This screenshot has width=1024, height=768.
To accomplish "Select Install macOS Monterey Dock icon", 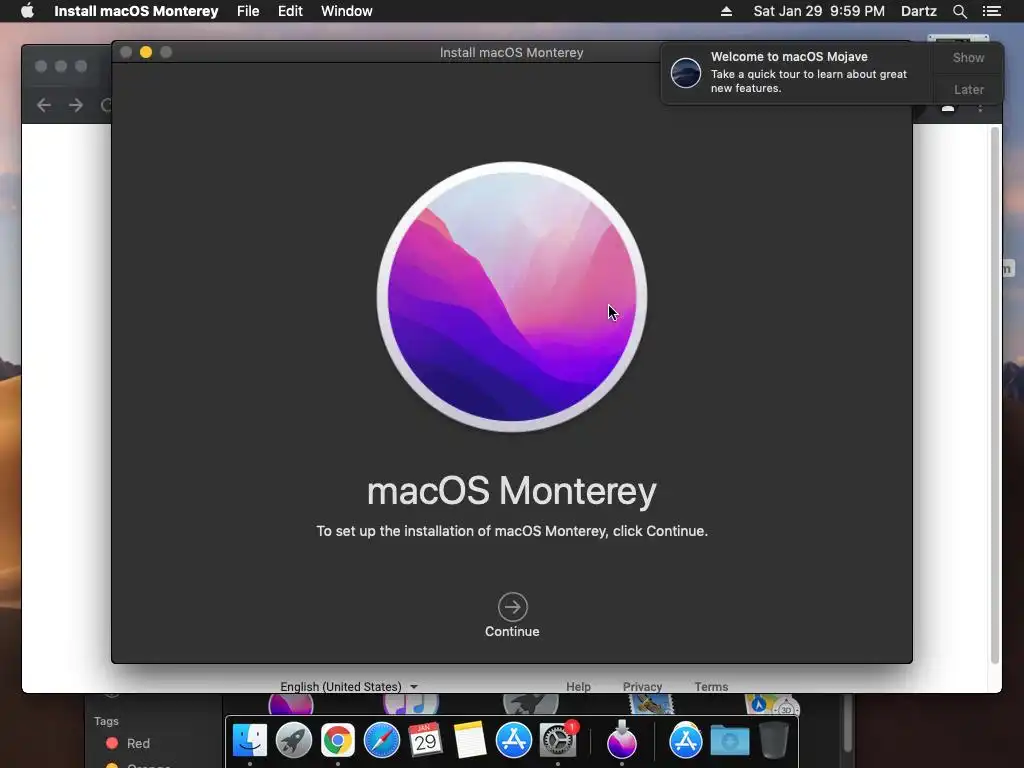I will 622,740.
